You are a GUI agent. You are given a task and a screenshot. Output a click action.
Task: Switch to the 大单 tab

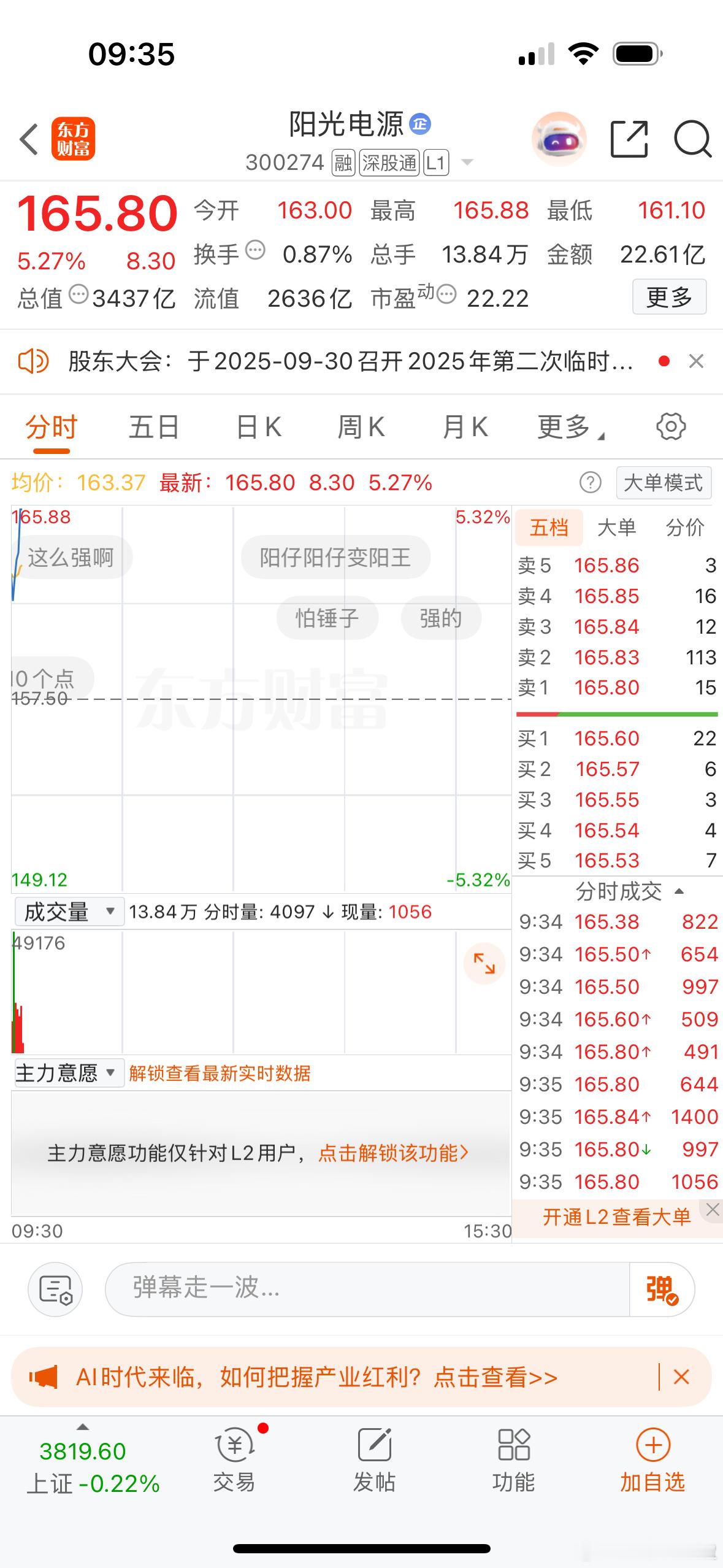click(x=617, y=527)
